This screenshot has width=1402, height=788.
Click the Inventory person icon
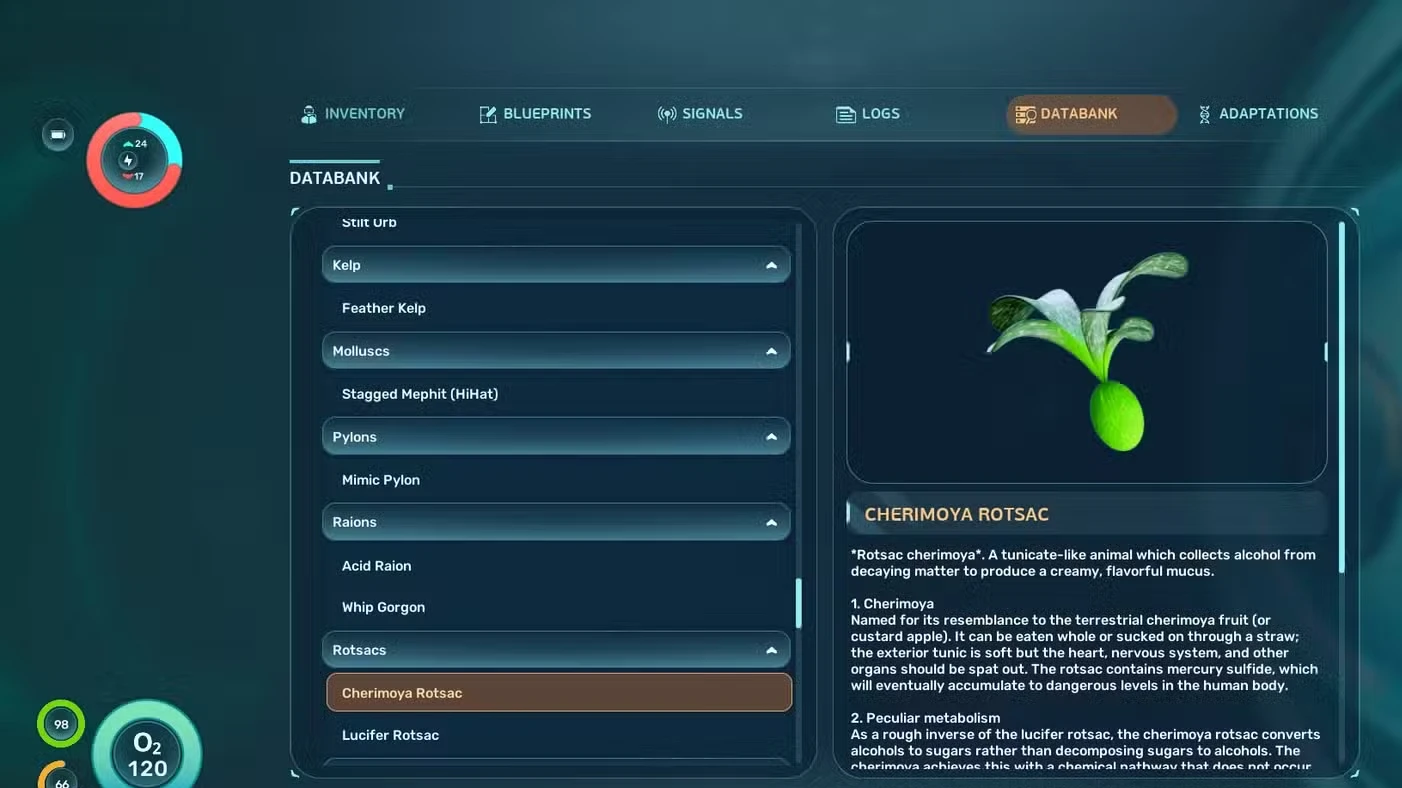tap(309, 114)
